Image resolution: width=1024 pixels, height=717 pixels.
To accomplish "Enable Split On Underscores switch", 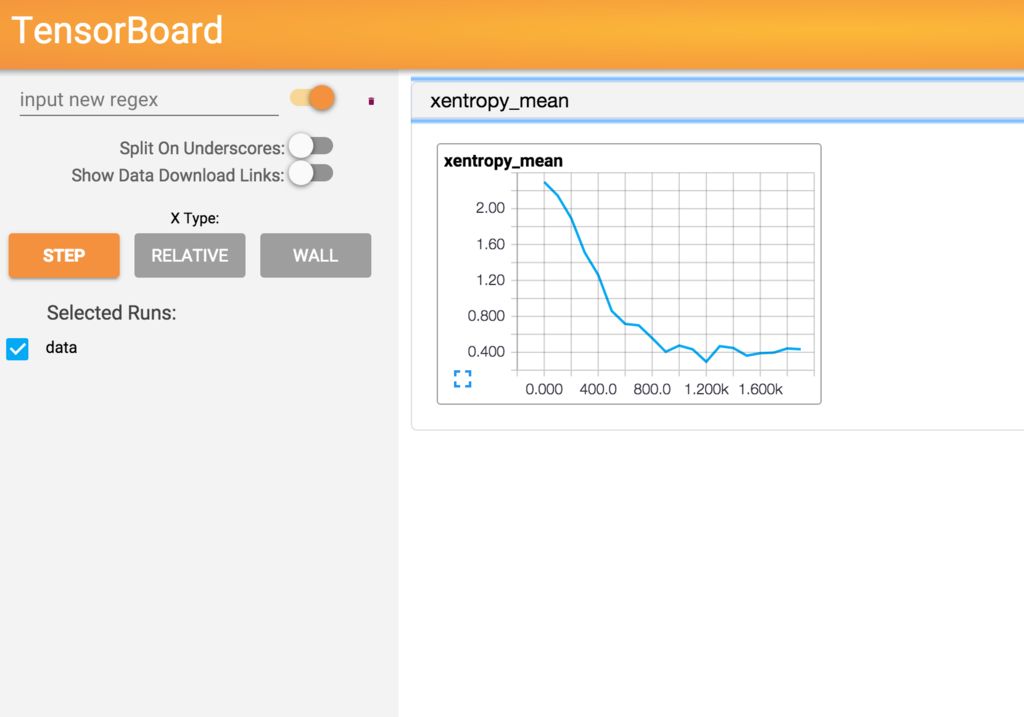I will coord(311,146).
